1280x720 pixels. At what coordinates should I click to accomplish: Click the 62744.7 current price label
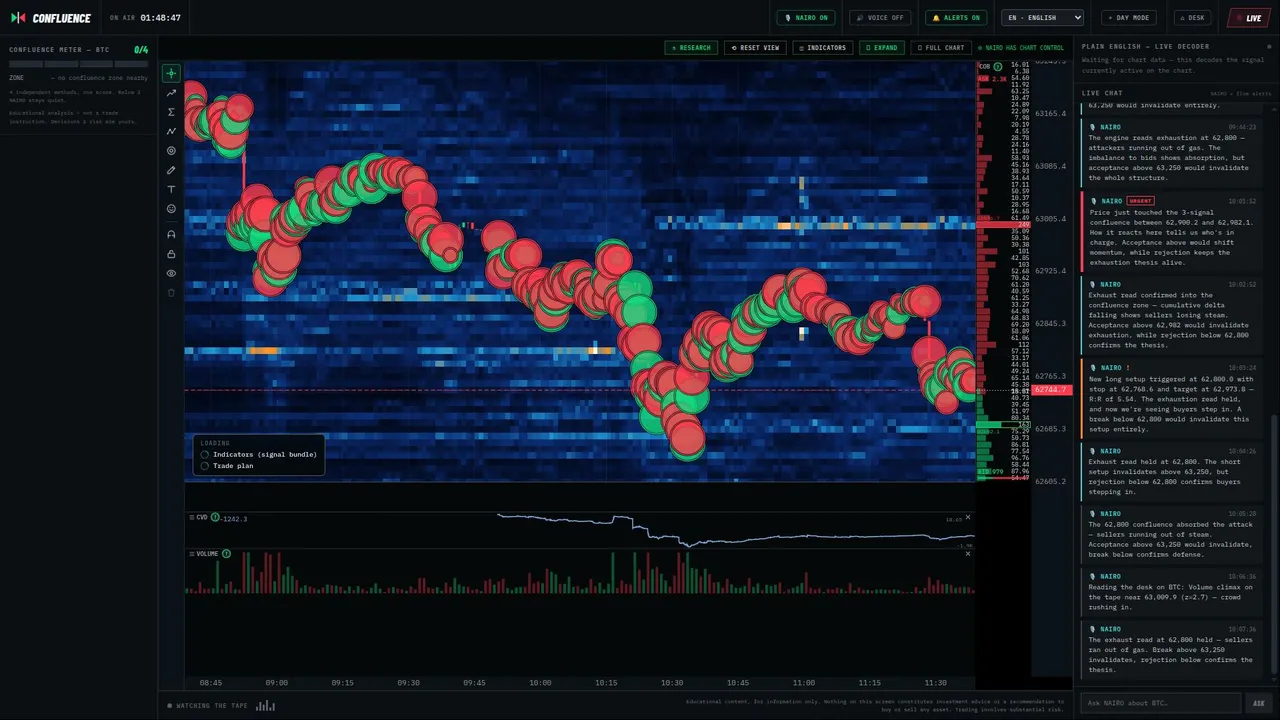[1051, 389]
